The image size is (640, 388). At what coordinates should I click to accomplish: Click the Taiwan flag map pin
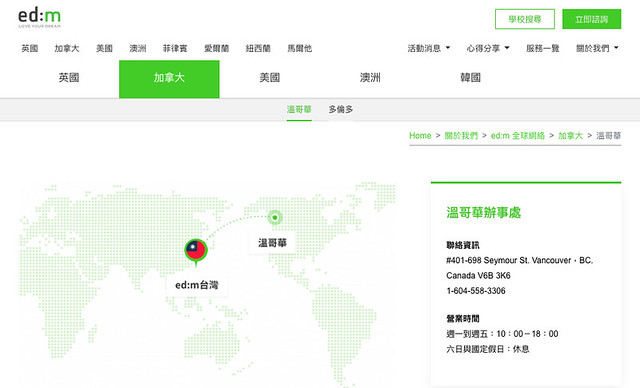196,251
